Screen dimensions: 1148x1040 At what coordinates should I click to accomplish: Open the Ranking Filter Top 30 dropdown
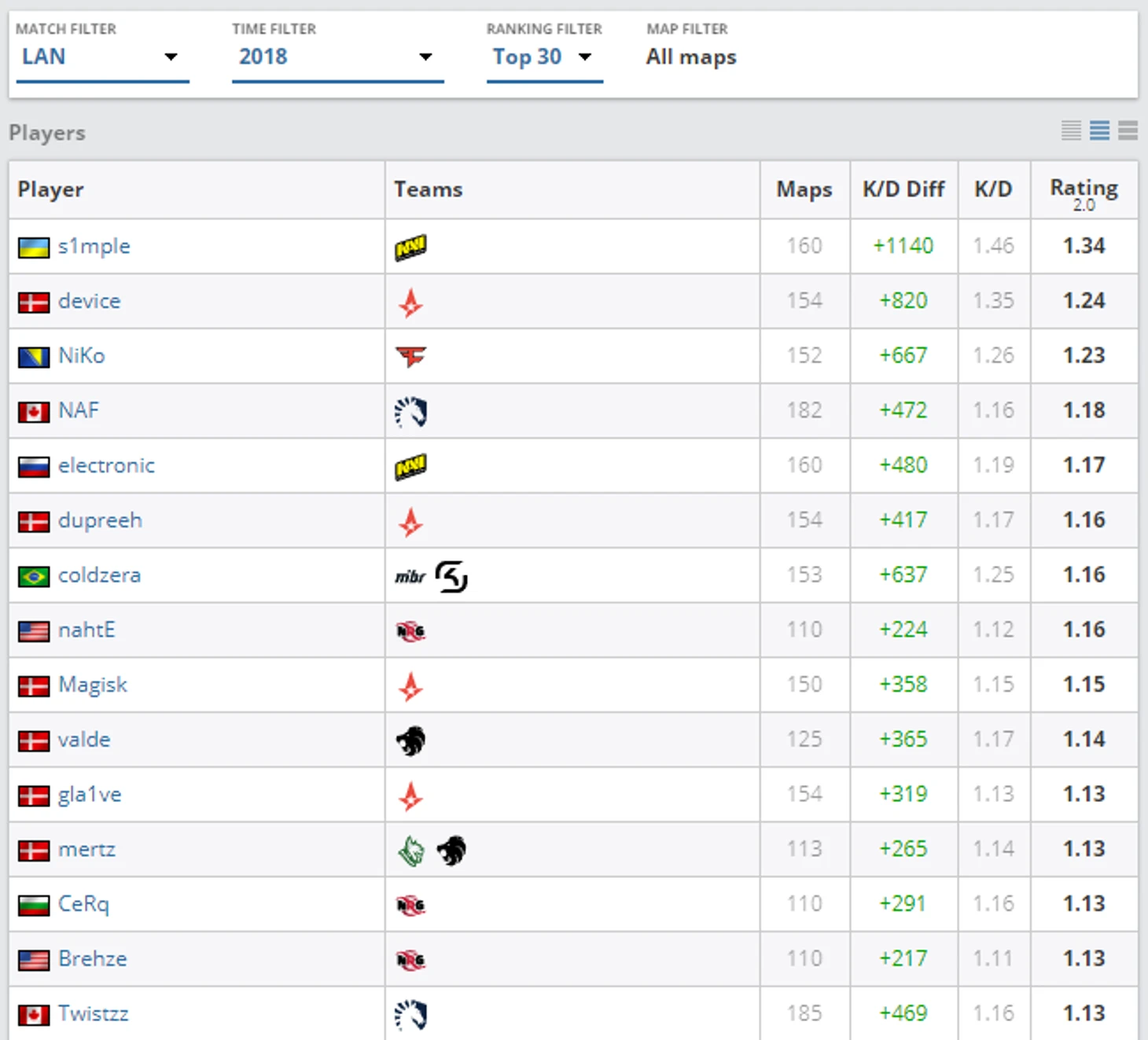point(543,57)
